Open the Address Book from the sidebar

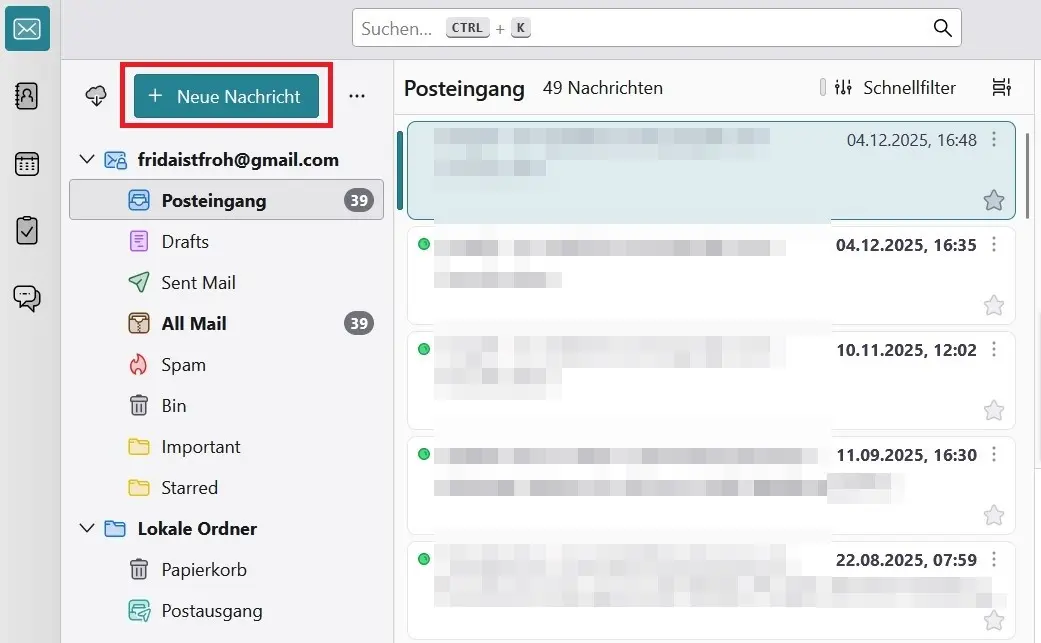point(27,95)
